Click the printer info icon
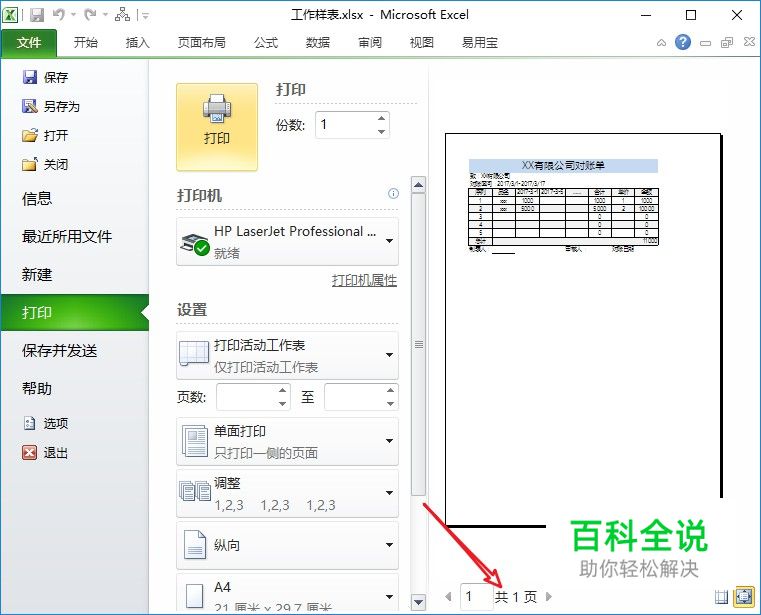Viewport: 761px width, 615px height. point(393,194)
